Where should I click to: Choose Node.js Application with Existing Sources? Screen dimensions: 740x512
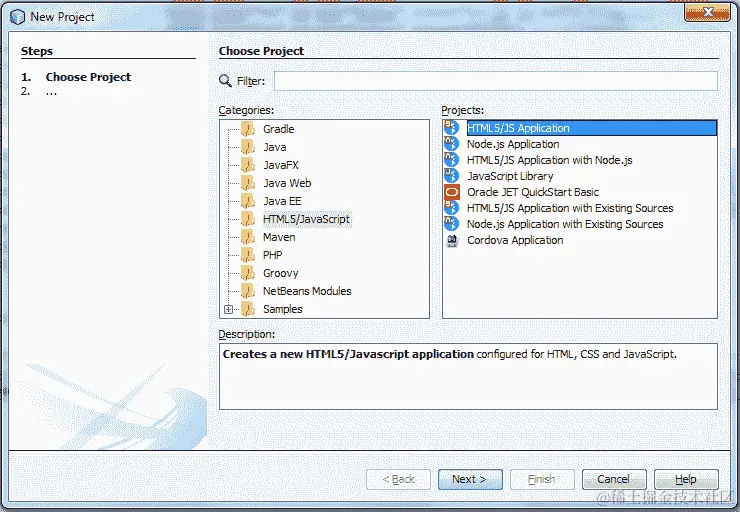(x=565, y=224)
